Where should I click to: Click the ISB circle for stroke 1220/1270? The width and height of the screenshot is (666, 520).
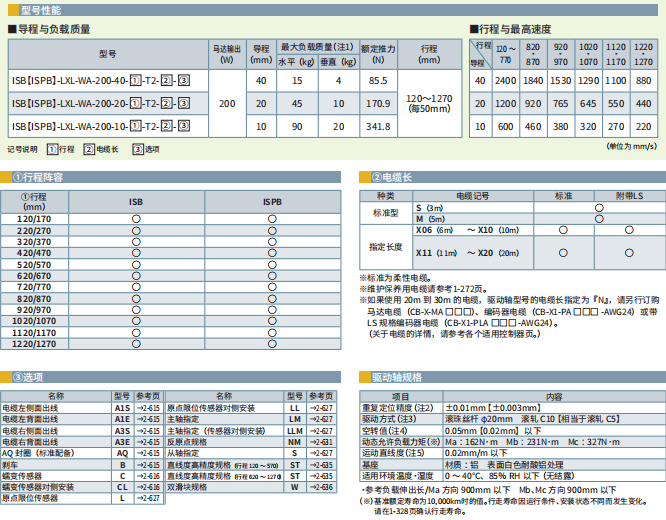(x=135, y=344)
